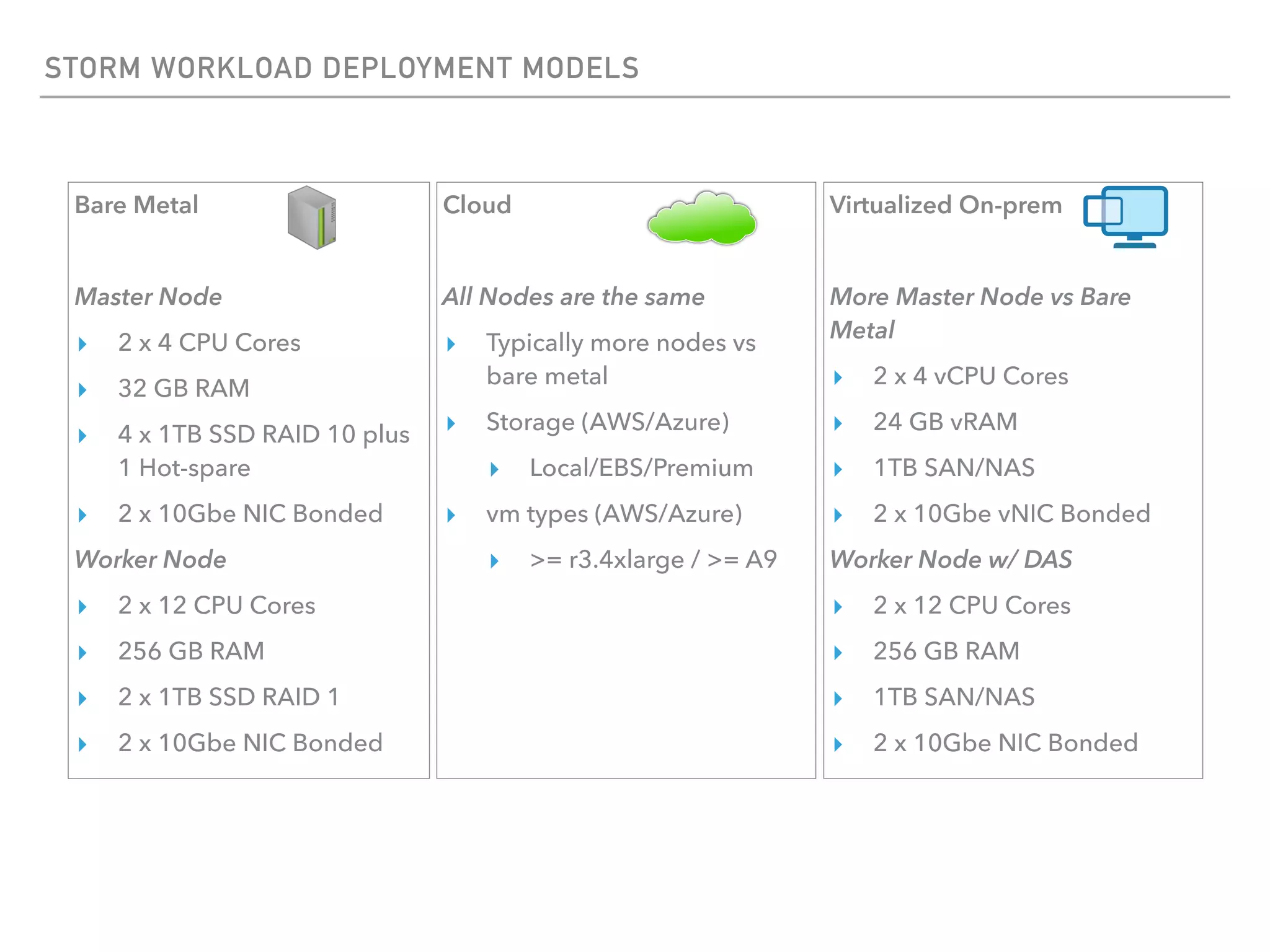This screenshot has width=1270, height=952.
Task: Click the Worker Node w/ DAS subheading
Action: coord(951,559)
